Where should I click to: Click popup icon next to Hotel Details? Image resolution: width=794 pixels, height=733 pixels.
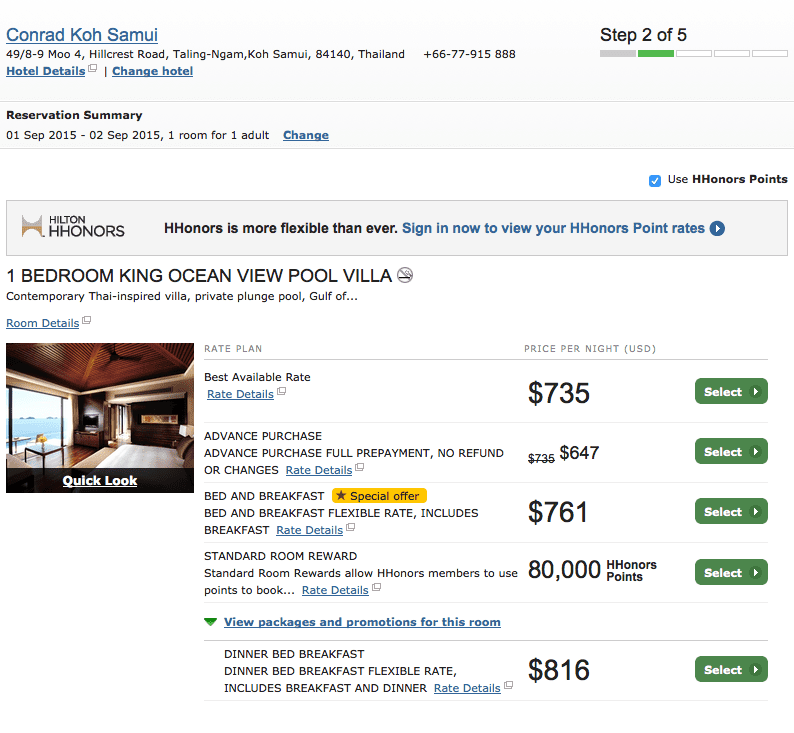tap(92, 68)
